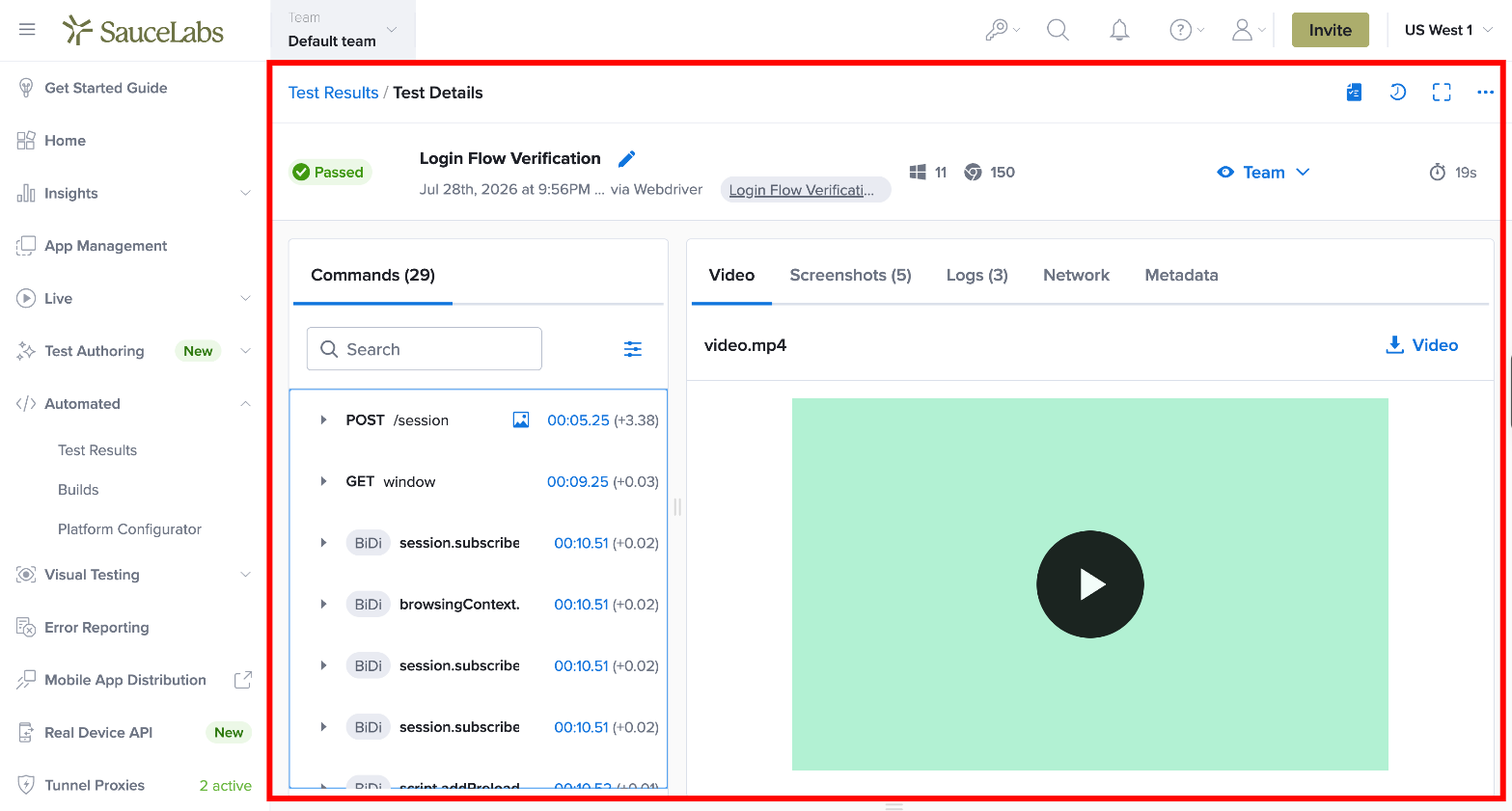Click the Chrome 150 browser icon

click(973, 173)
